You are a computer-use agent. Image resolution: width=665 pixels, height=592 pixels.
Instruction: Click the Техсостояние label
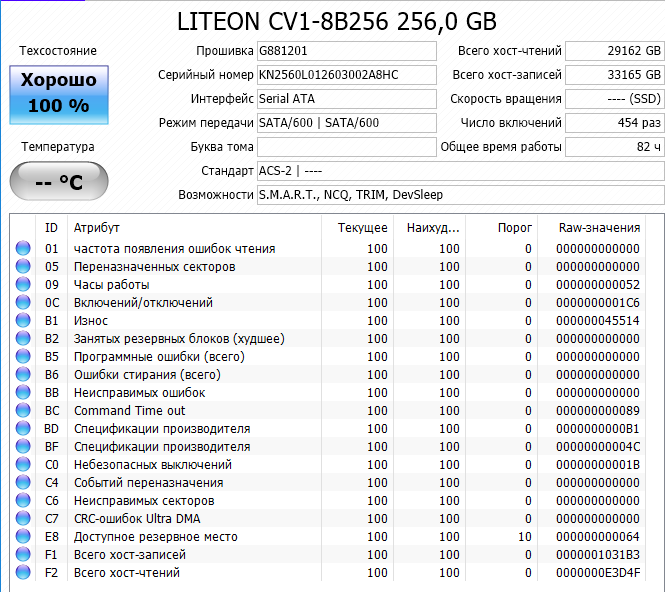pos(58,51)
